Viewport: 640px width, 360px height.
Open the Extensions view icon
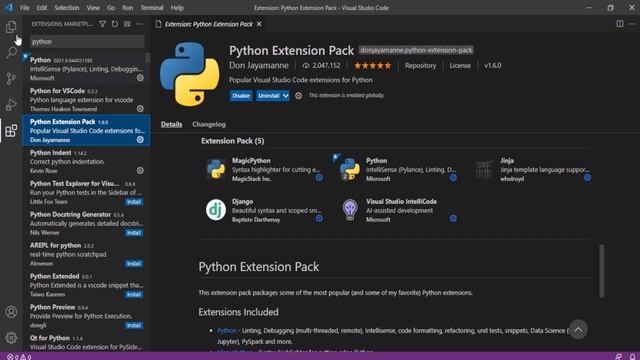[x=11, y=131]
